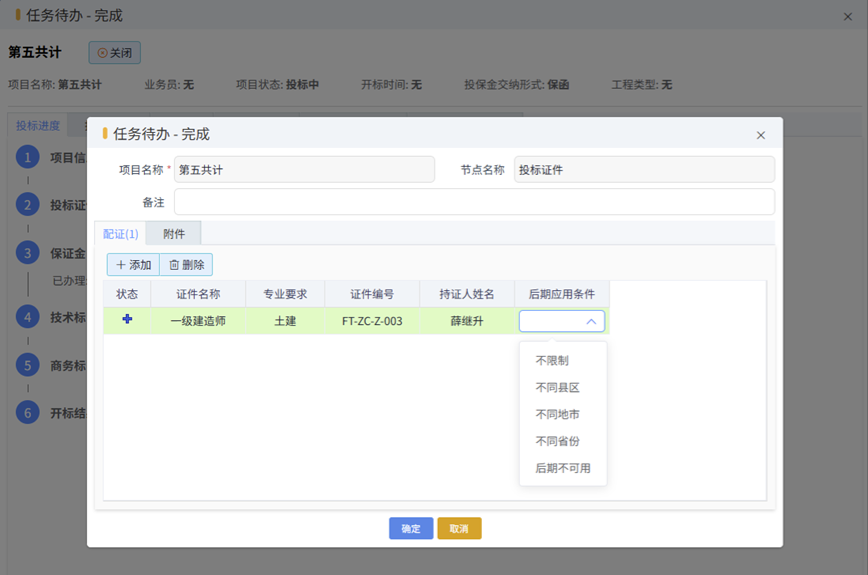Select 后期不可用 option
868x575 pixels.
coord(563,468)
